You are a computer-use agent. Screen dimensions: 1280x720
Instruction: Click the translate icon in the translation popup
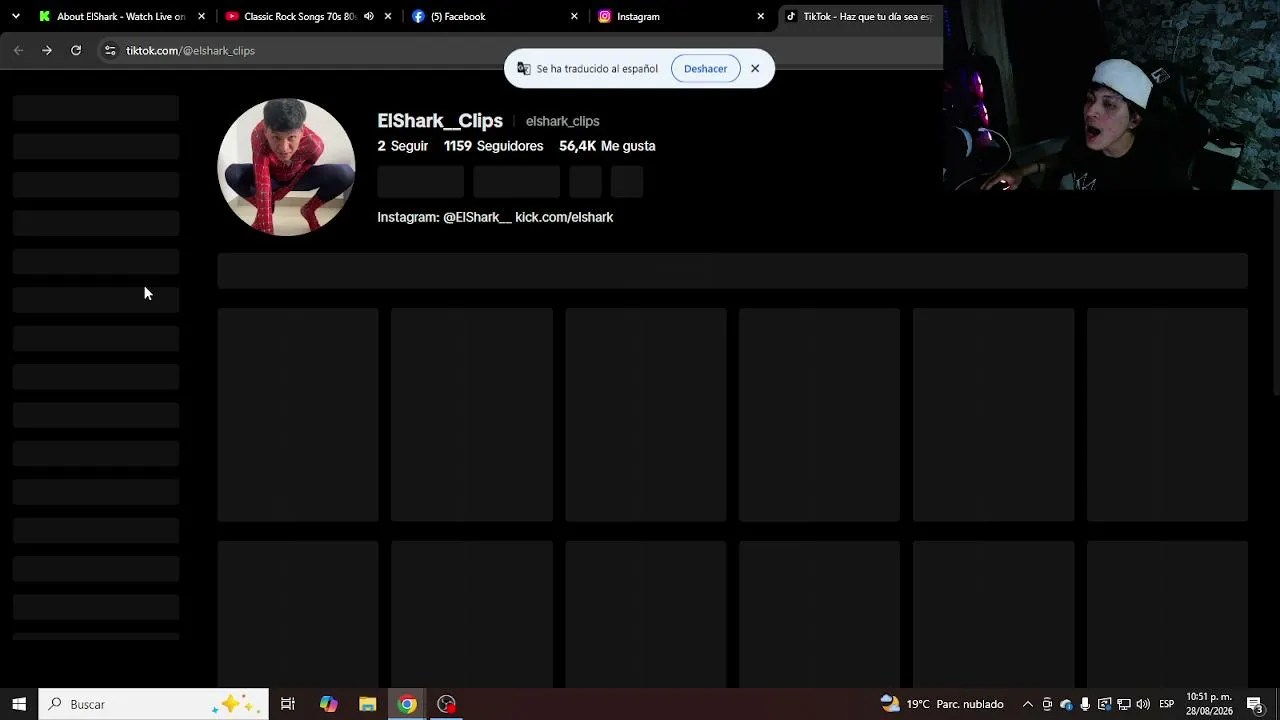click(x=523, y=69)
